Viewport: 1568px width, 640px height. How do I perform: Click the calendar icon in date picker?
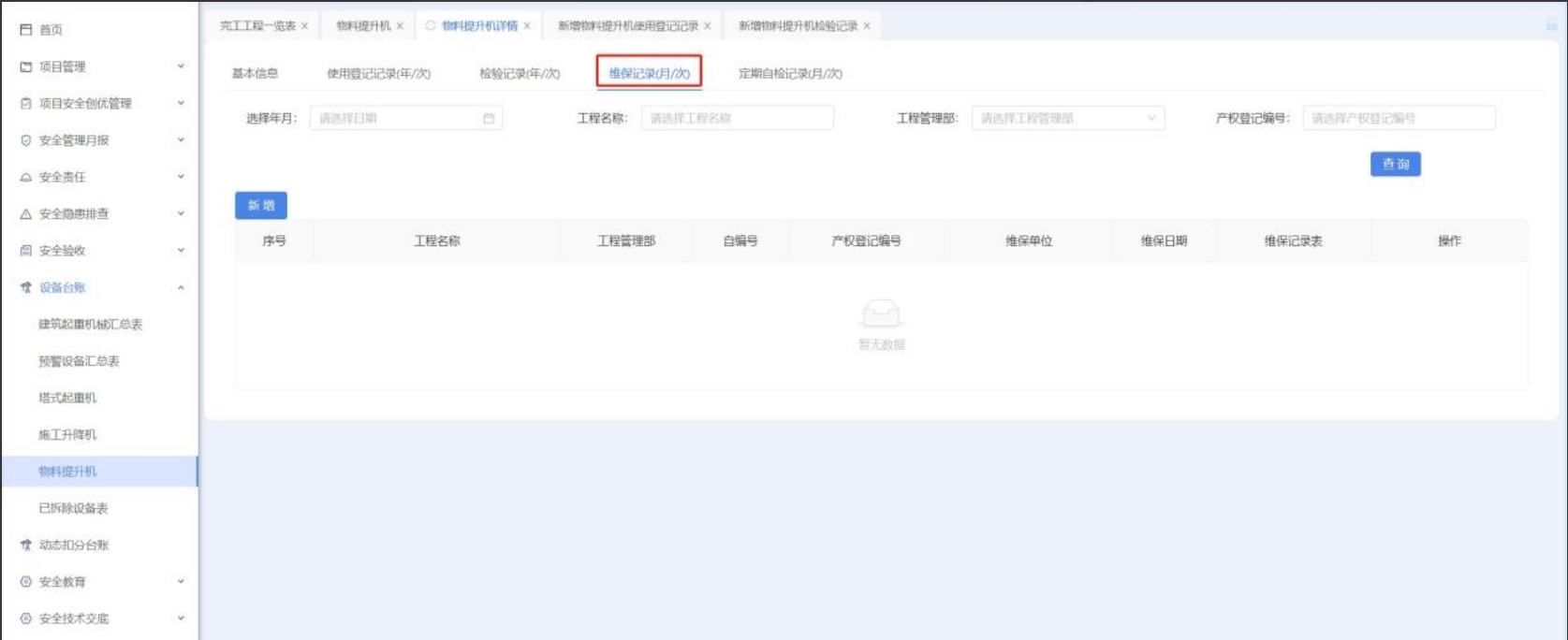[x=489, y=119]
